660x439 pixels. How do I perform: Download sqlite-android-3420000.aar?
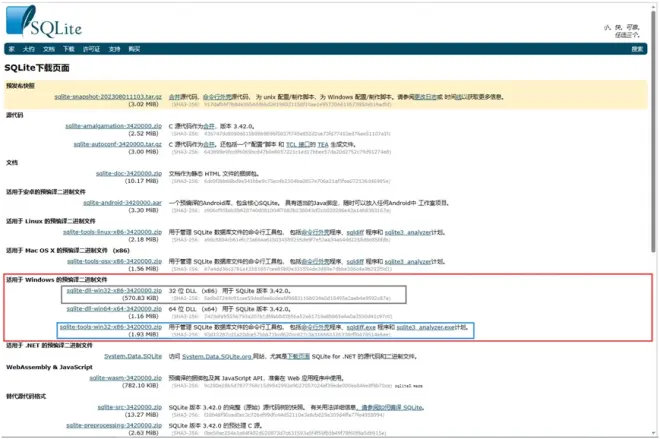click(x=122, y=203)
